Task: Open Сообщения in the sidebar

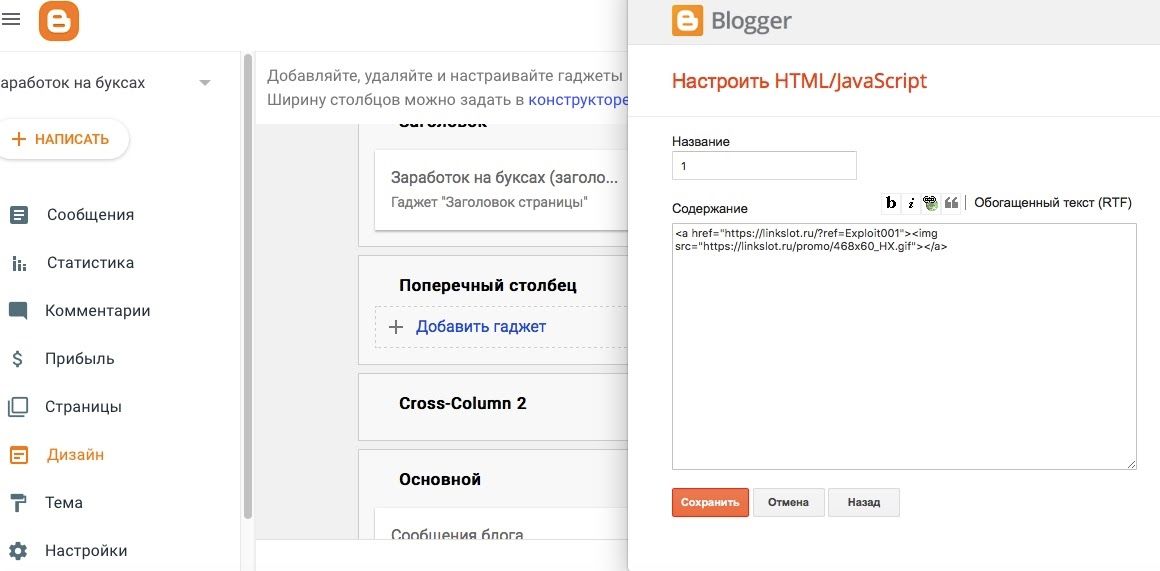Action: point(90,214)
